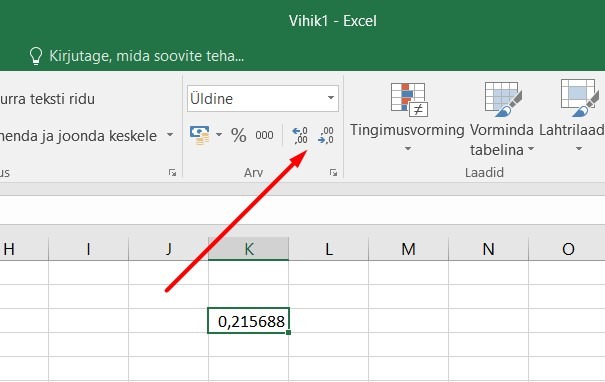Apply thousands separator (000) style
This screenshot has height=382, width=605.
(x=264, y=135)
